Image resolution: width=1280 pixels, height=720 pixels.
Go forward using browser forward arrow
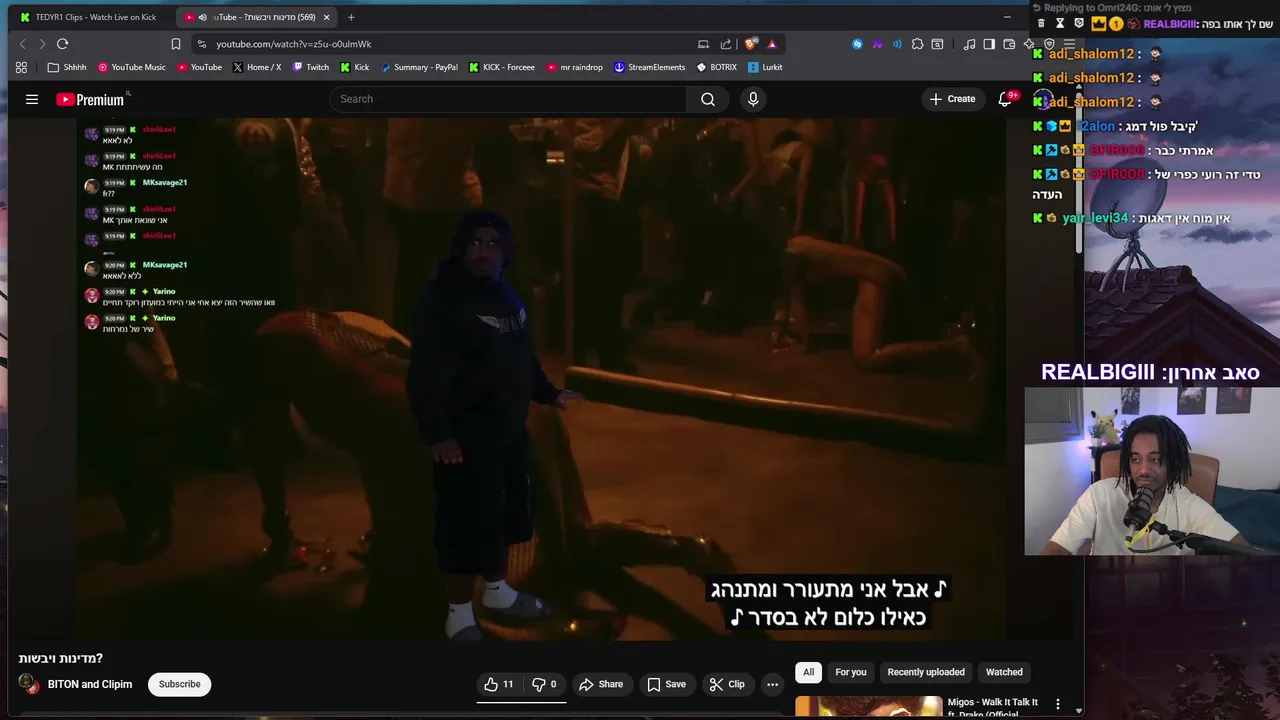coord(42,44)
